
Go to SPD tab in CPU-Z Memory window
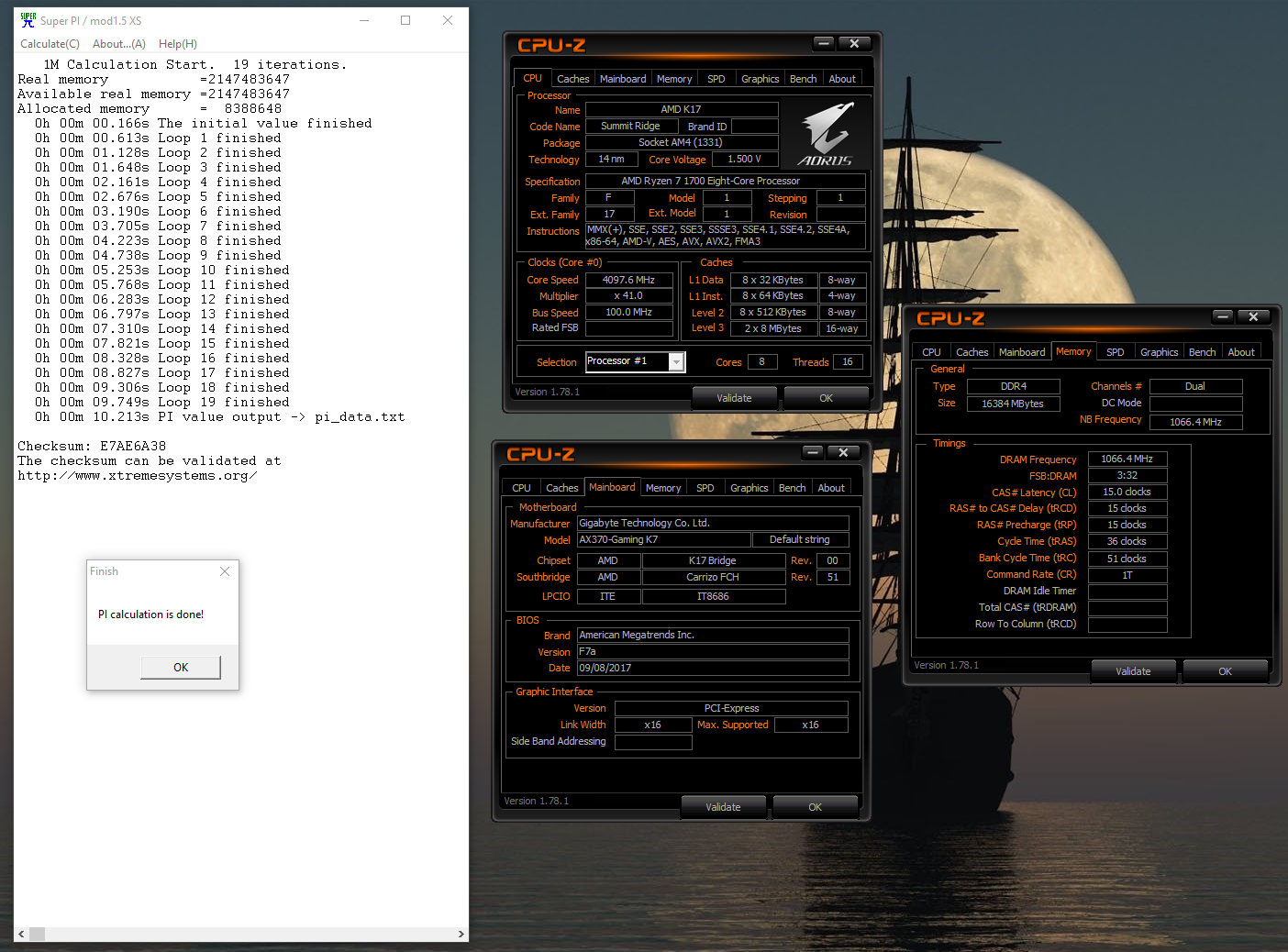[x=1116, y=352]
